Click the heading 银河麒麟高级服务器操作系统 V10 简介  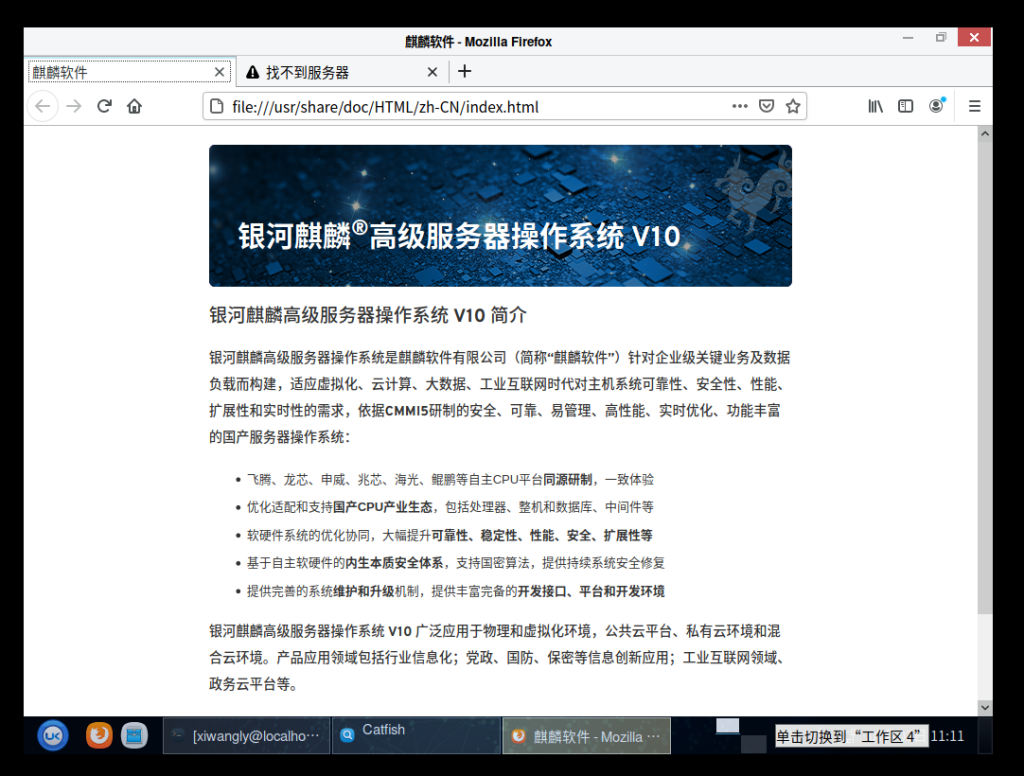click(368, 315)
